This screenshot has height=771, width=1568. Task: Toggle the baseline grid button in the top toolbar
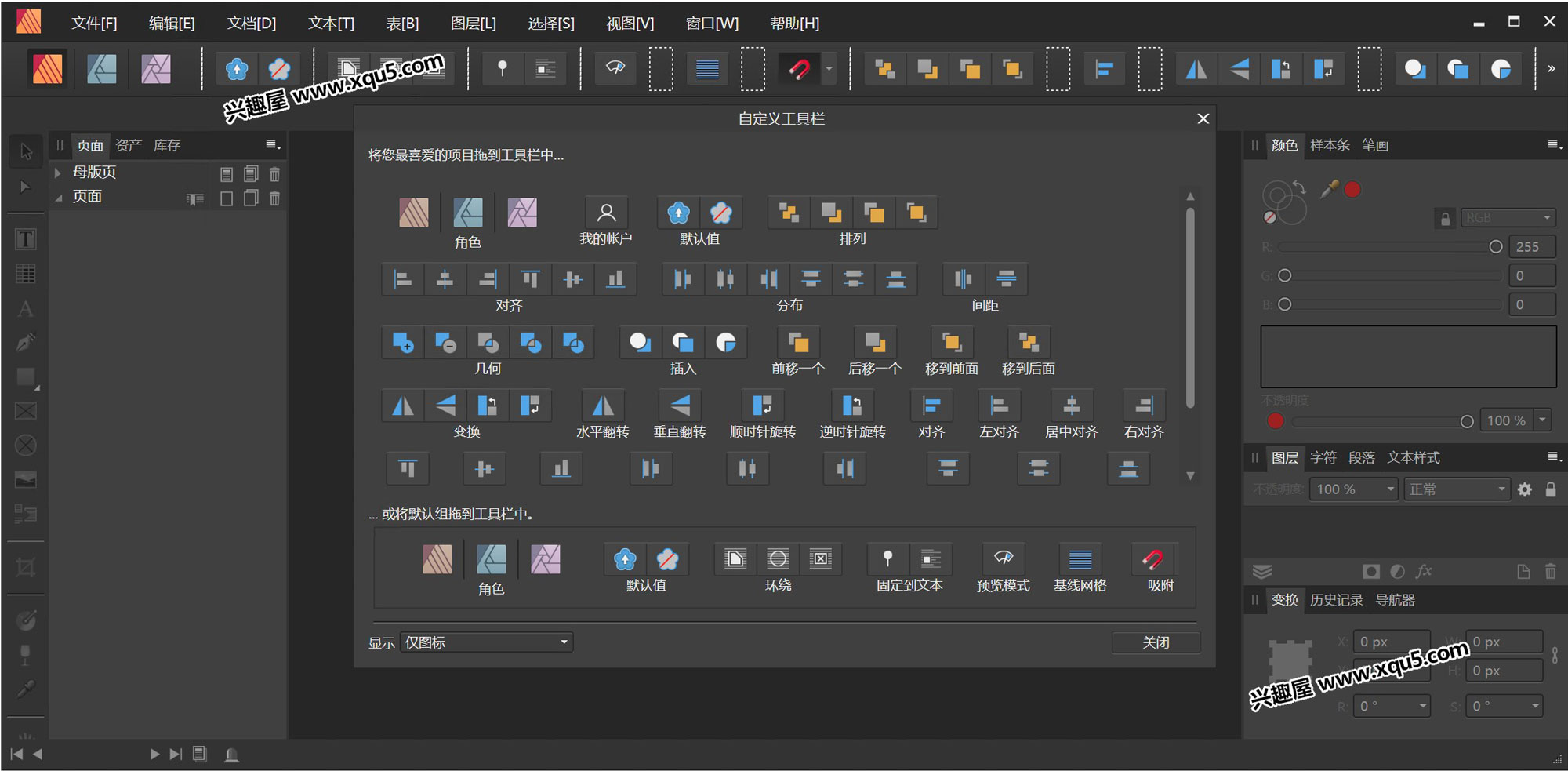click(707, 70)
